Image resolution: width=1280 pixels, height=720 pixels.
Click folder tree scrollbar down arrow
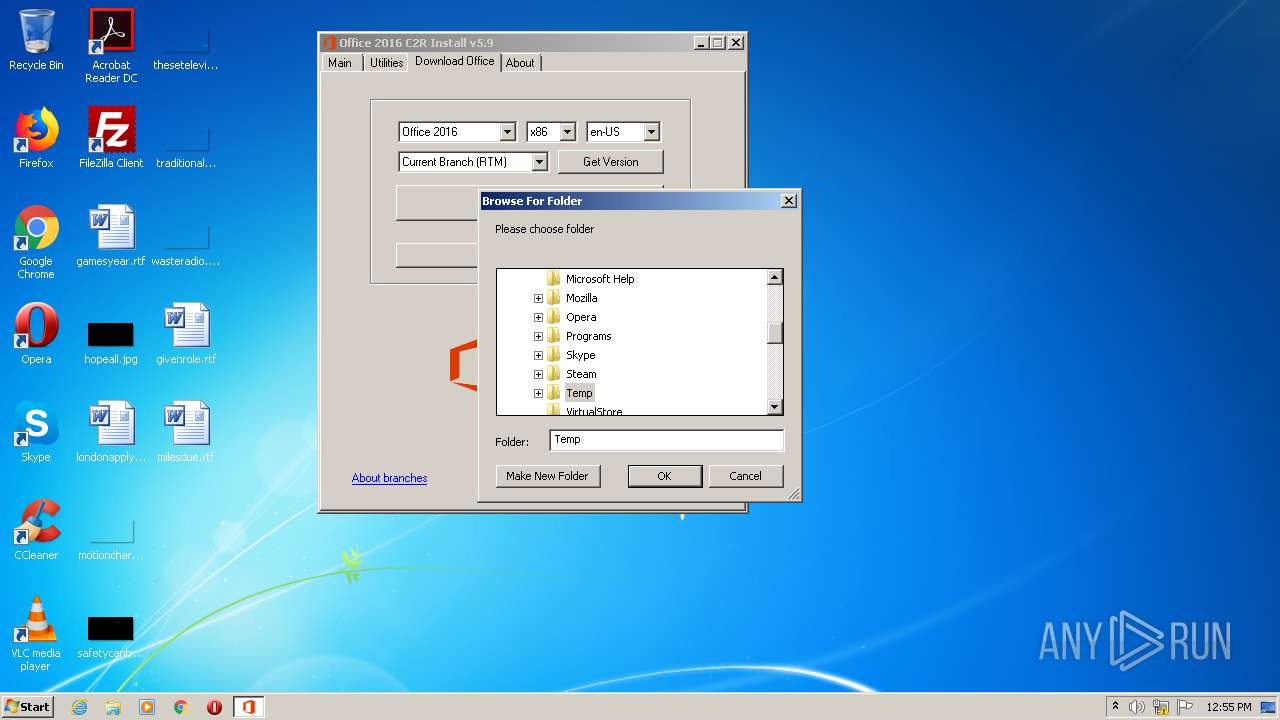[775, 407]
